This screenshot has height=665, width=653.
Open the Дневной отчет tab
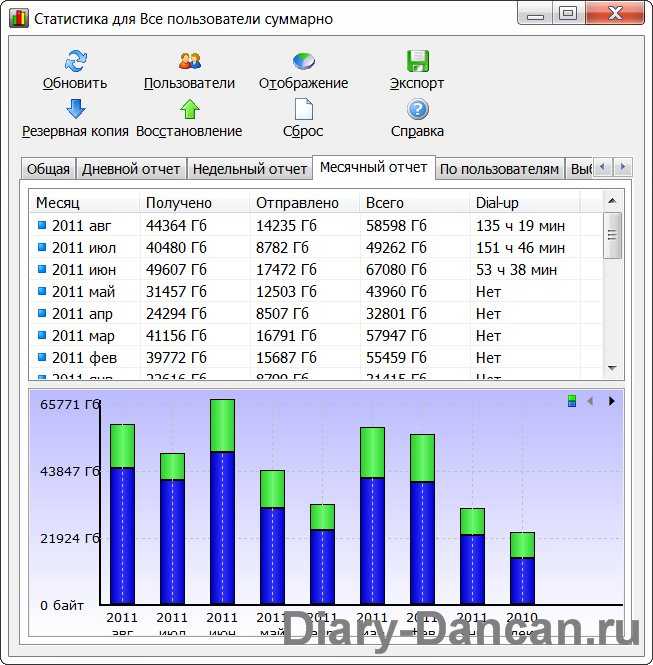(x=131, y=169)
